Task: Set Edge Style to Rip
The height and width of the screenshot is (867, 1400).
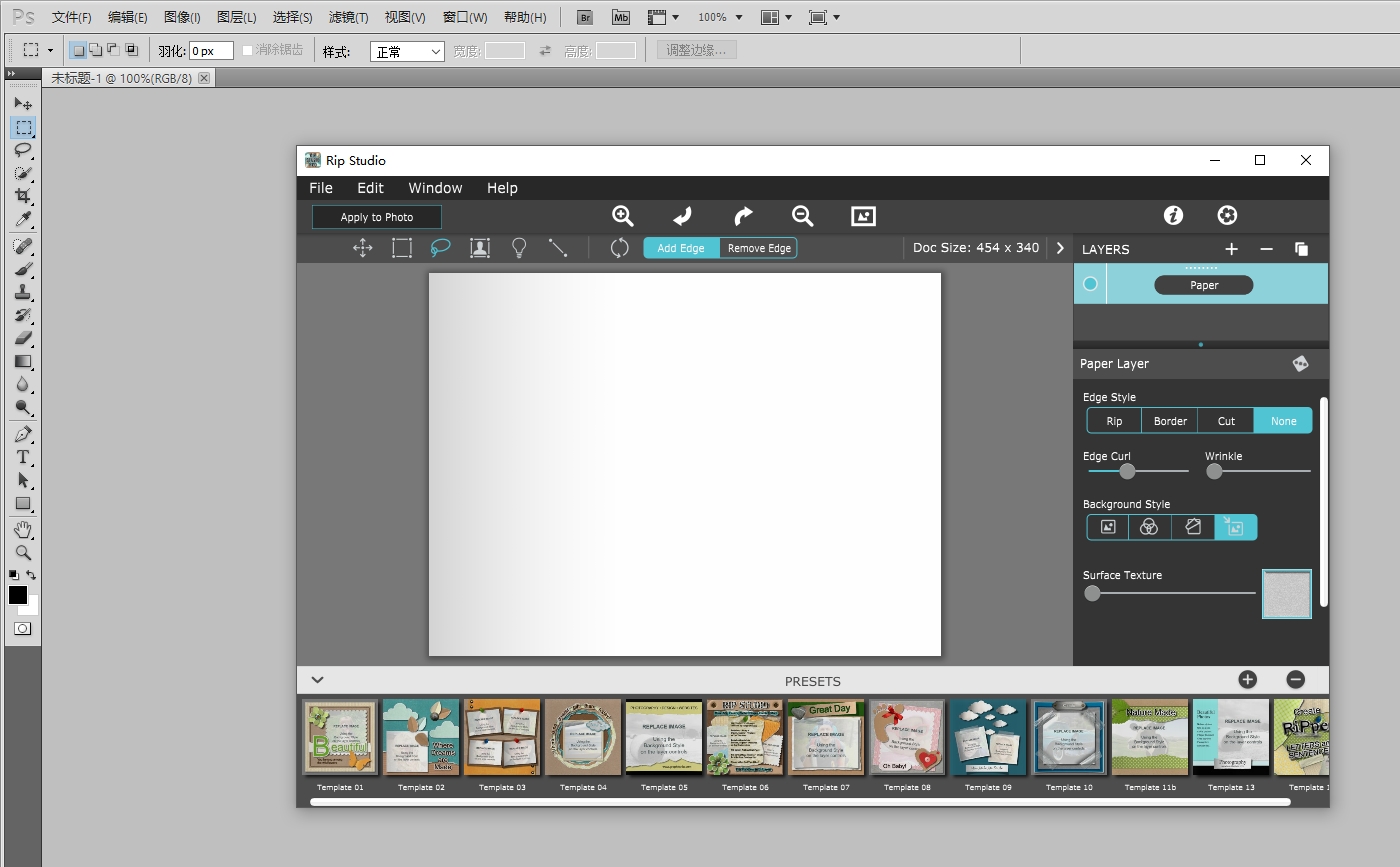Action: [x=1114, y=421]
